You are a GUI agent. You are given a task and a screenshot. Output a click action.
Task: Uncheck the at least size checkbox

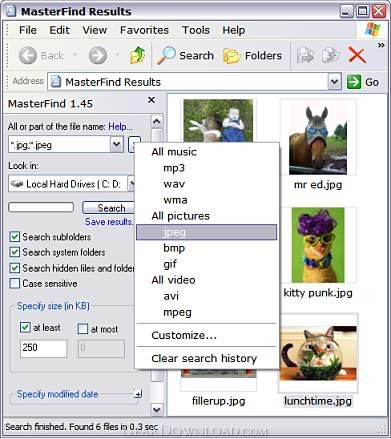pyautogui.click(x=25, y=328)
